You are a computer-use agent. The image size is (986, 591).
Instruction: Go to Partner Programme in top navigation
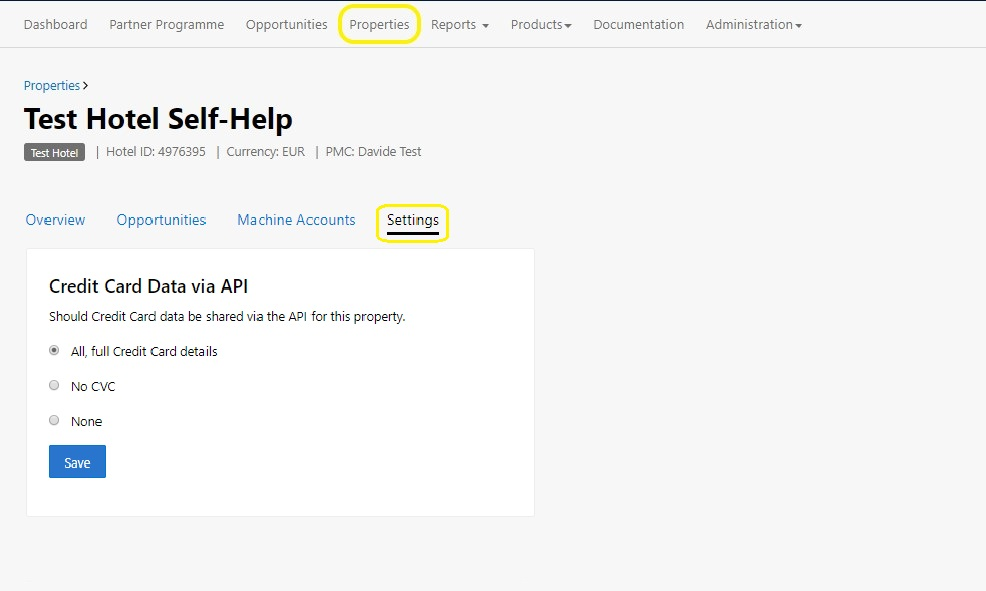point(166,24)
